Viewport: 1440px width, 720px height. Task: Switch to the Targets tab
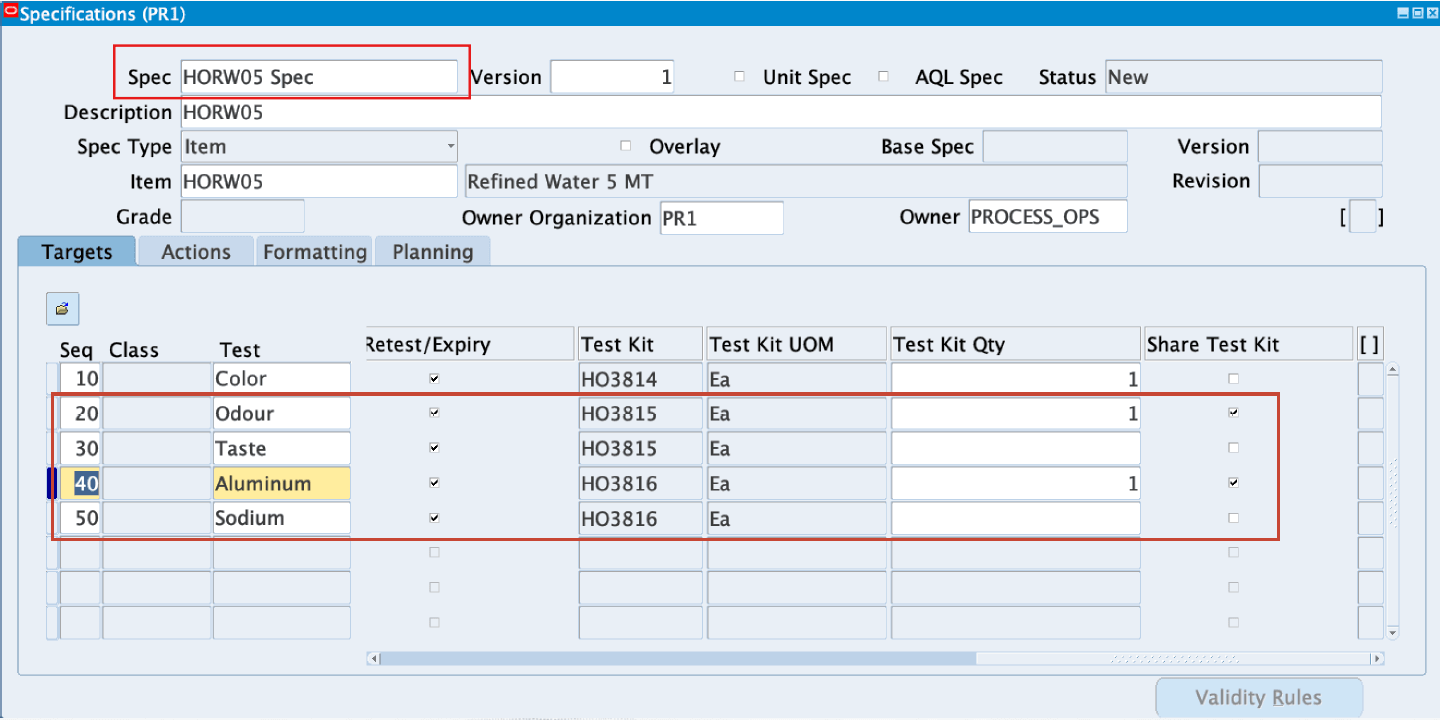point(77,252)
